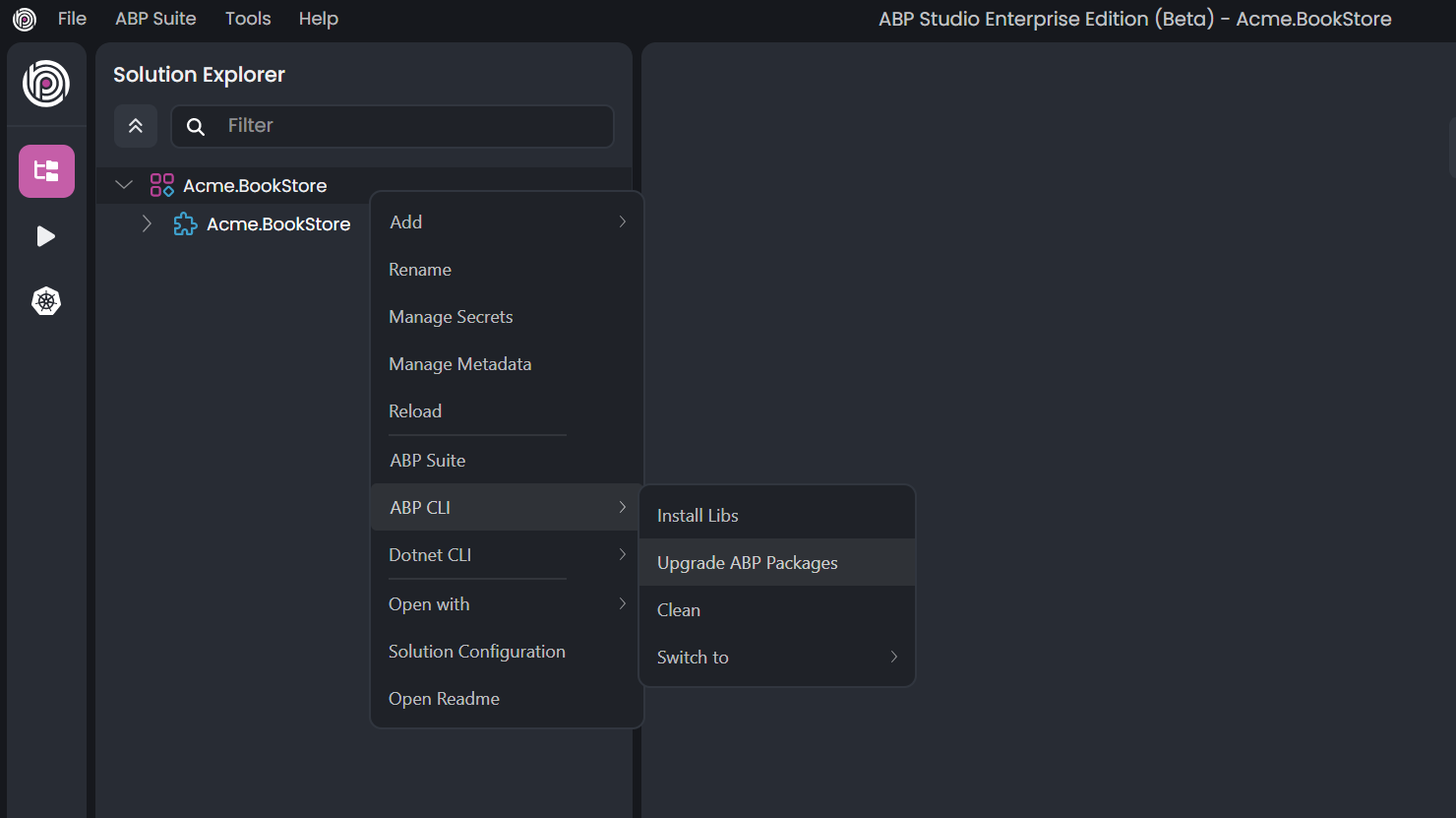Expand the ABP CLI submenu arrow

(623, 507)
